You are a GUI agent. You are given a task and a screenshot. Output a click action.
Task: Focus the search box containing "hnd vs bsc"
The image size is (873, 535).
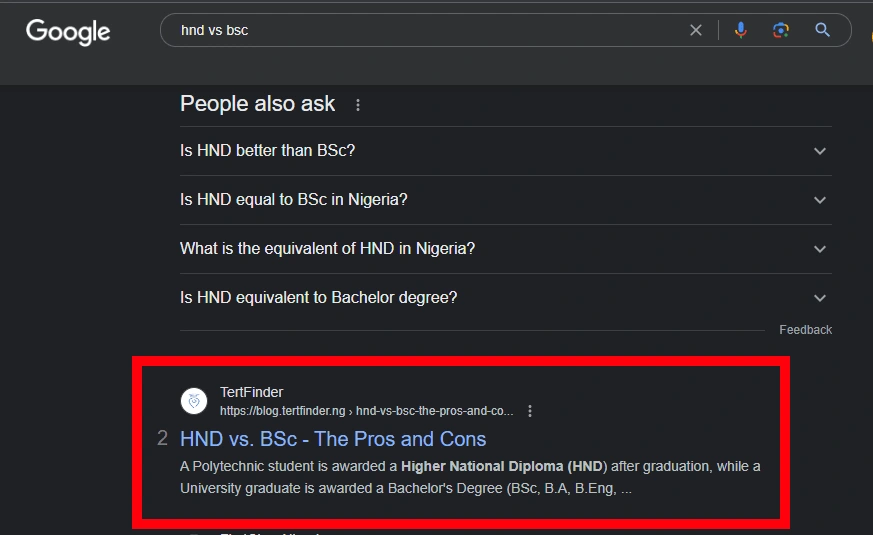(x=420, y=31)
